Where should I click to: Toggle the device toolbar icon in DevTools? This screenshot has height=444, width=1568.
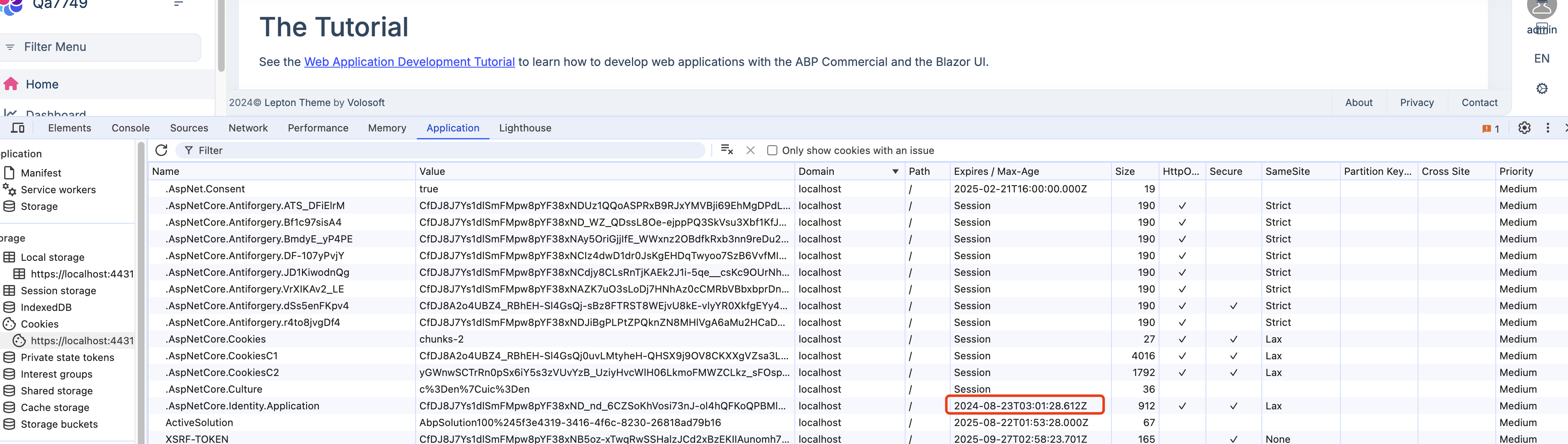pyautogui.click(x=18, y=128)
